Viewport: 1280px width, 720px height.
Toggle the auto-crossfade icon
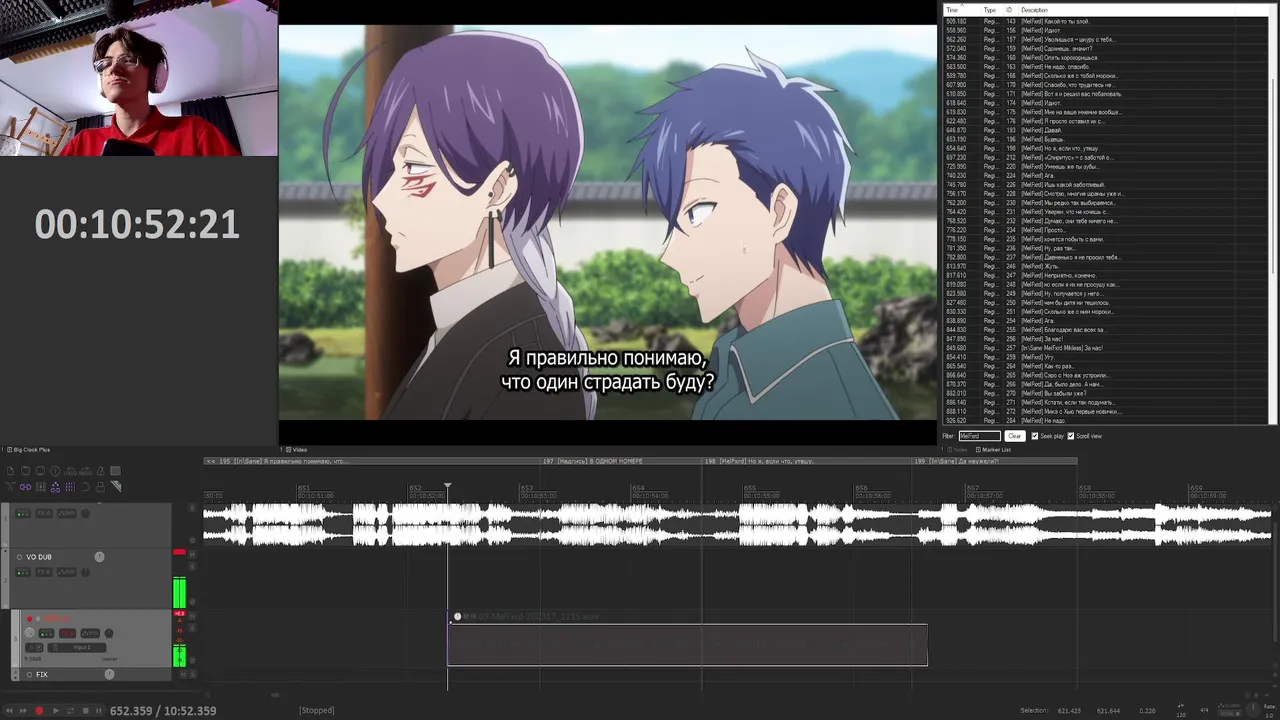tap(10, 487)
